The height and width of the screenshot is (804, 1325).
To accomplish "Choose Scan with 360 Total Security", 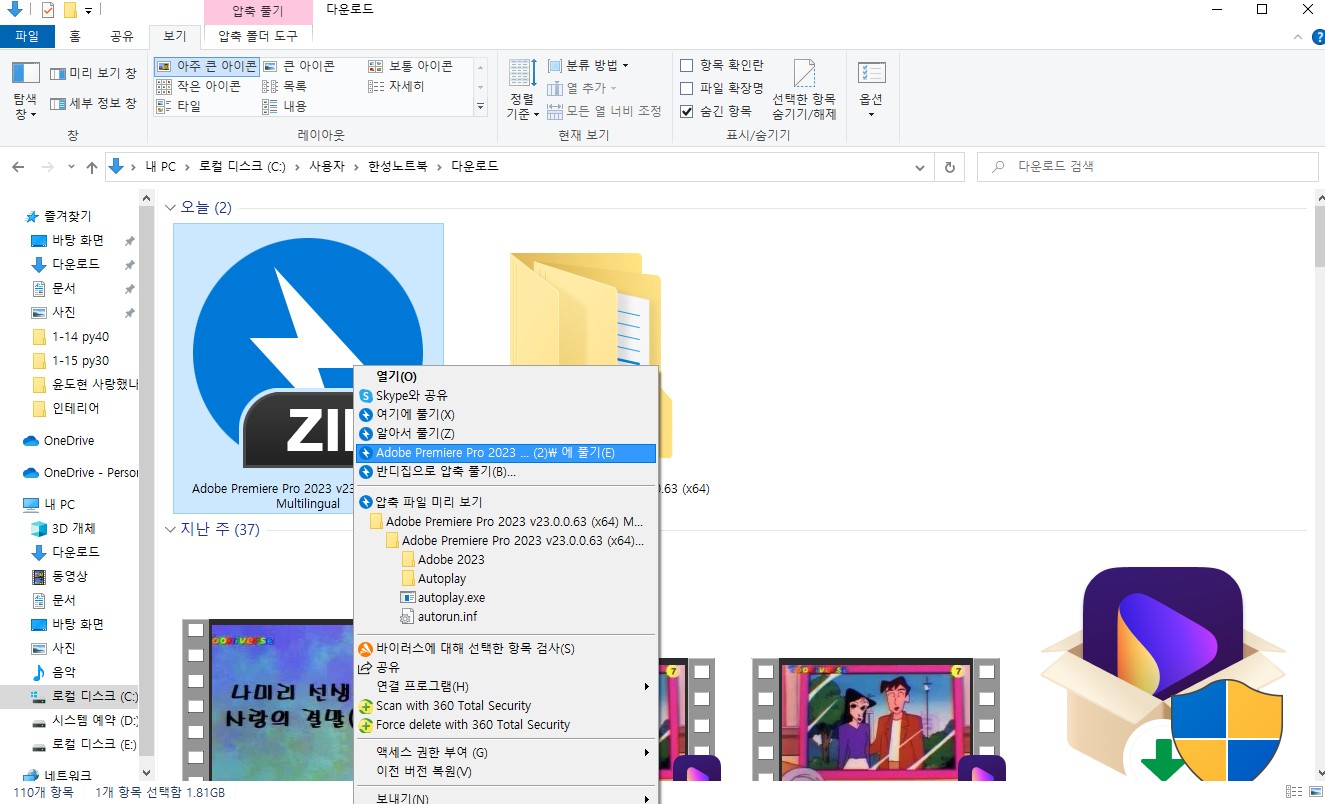I will tap(506, 706).
